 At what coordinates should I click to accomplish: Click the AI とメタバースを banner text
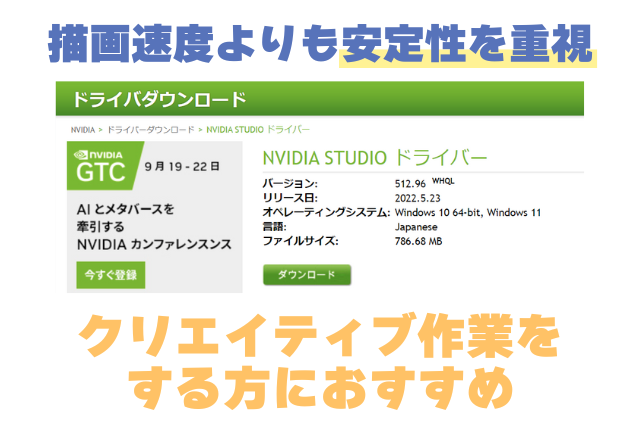coord(126,209)
